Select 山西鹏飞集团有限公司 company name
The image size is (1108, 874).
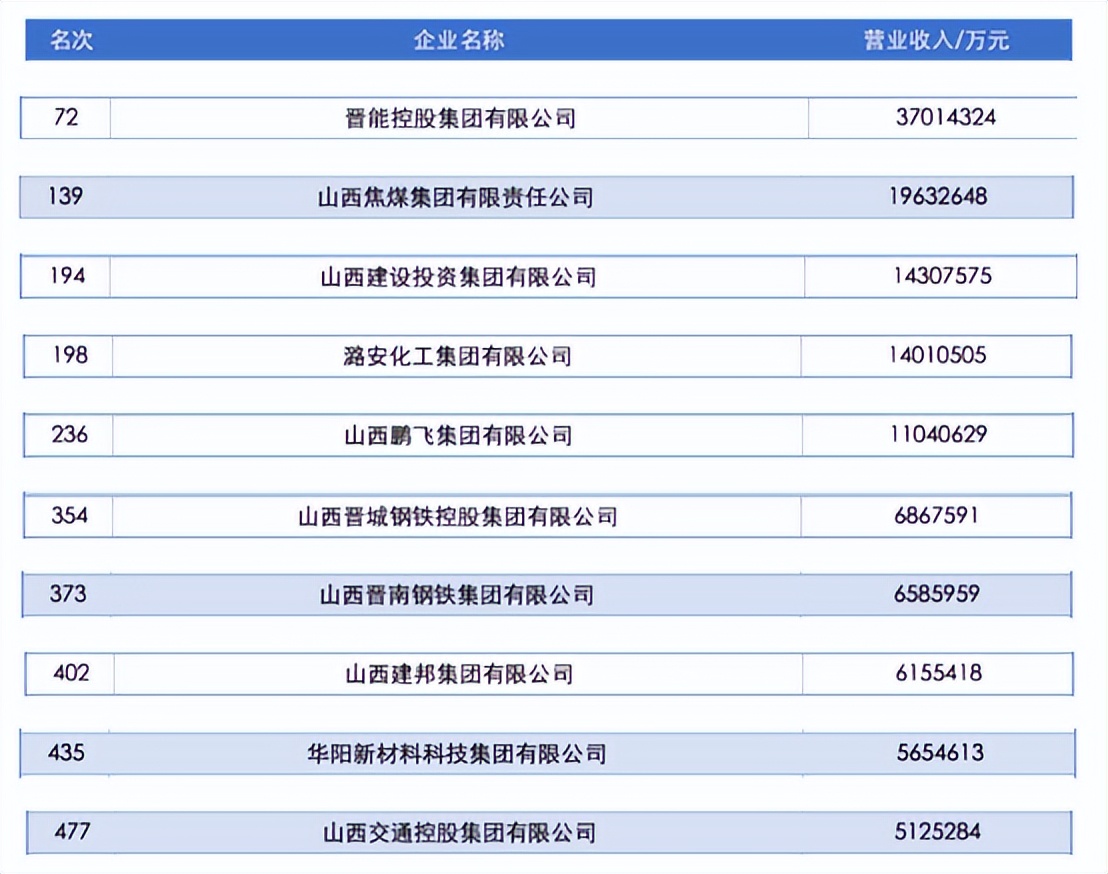(x=458, y=435)
